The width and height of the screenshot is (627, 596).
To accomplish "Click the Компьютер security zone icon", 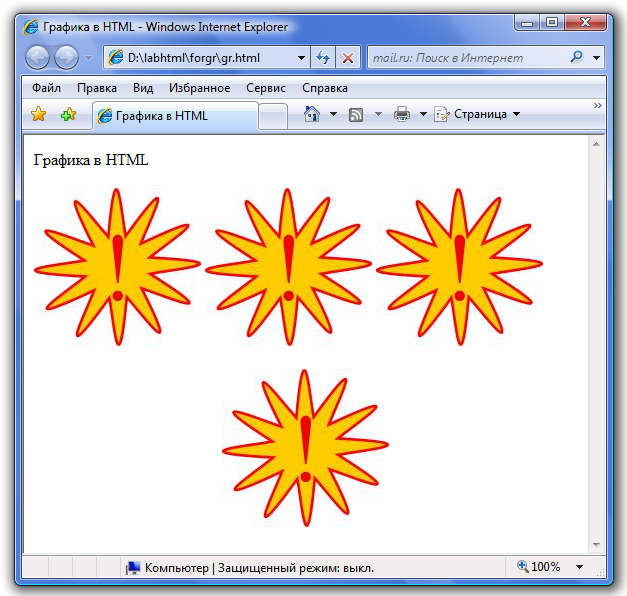I will 133,568.
